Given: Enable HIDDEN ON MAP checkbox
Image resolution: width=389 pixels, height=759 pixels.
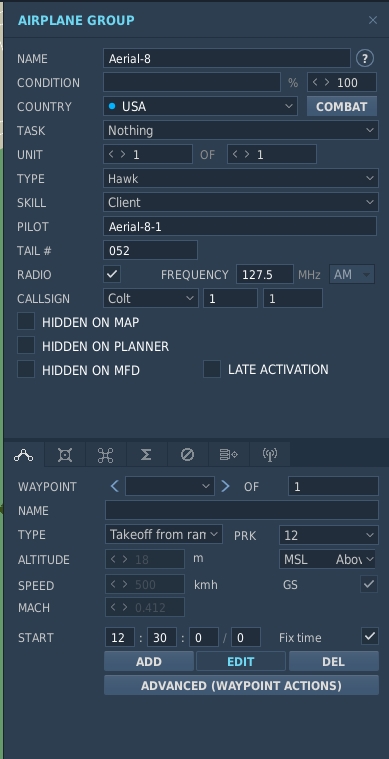Looking at the screenshot, I should point(26,321).
